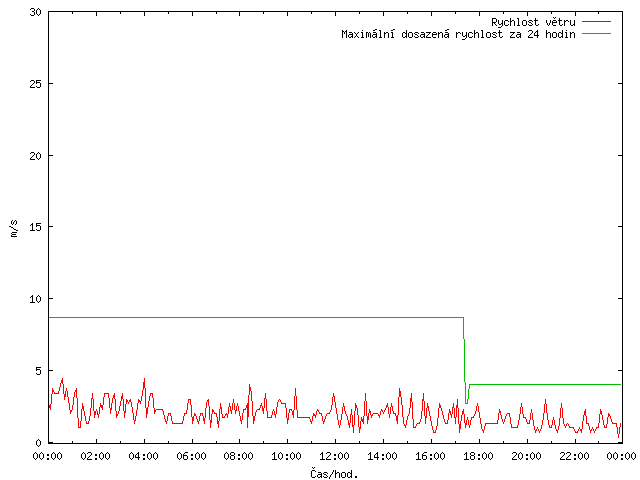The height and width of the screenshot is (480, 640).
Task: Click the y-axis value 20
Action: coord(36,156)
